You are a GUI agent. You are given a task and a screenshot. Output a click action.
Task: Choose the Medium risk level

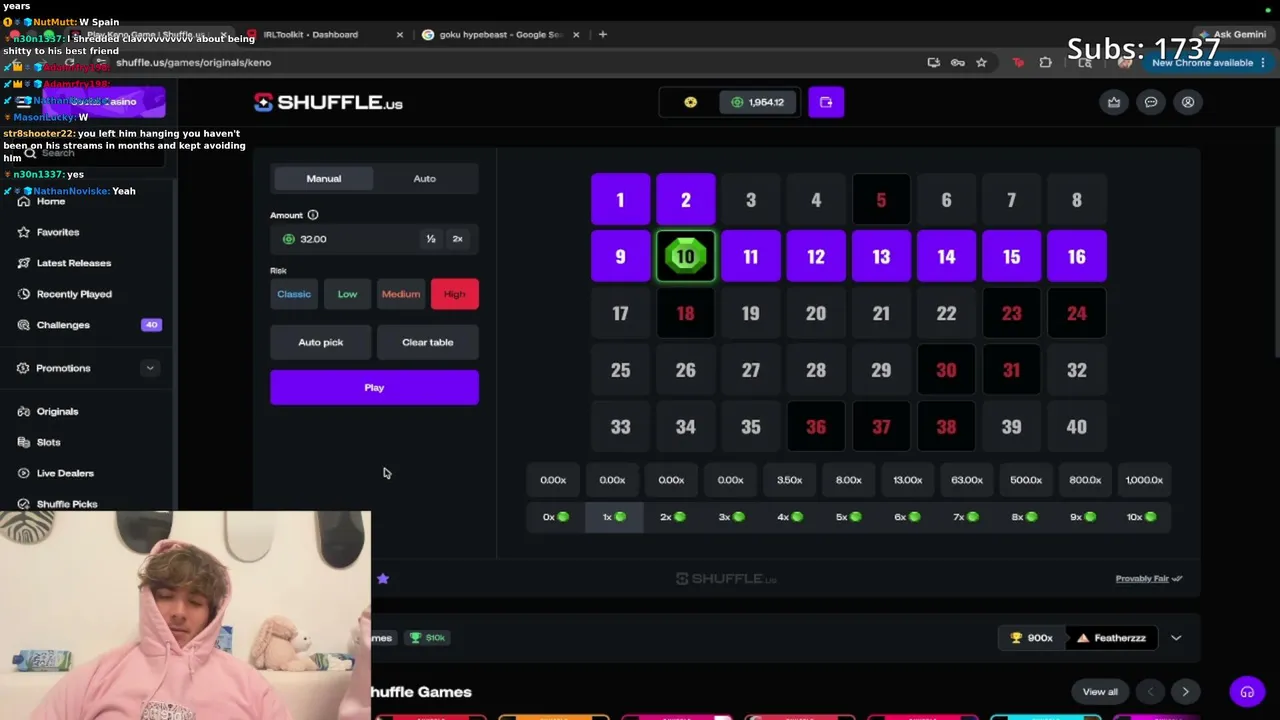[401, 294]
